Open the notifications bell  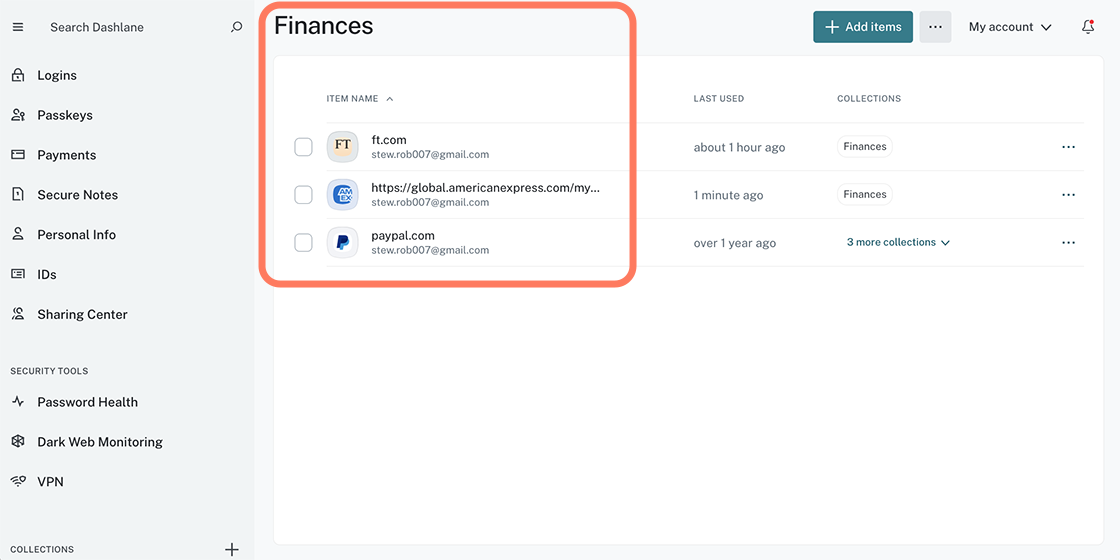tap(1088, 27)
